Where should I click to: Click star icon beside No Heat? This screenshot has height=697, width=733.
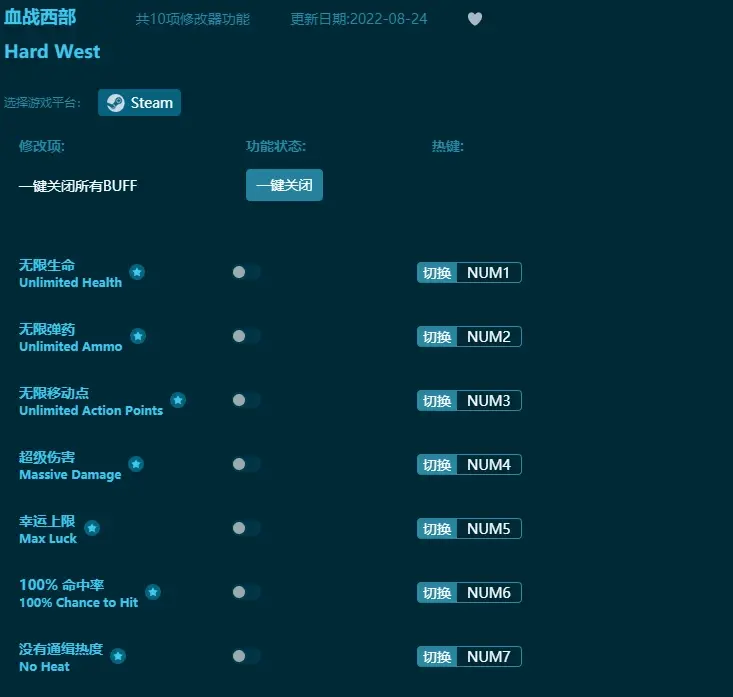pos(118,656)
